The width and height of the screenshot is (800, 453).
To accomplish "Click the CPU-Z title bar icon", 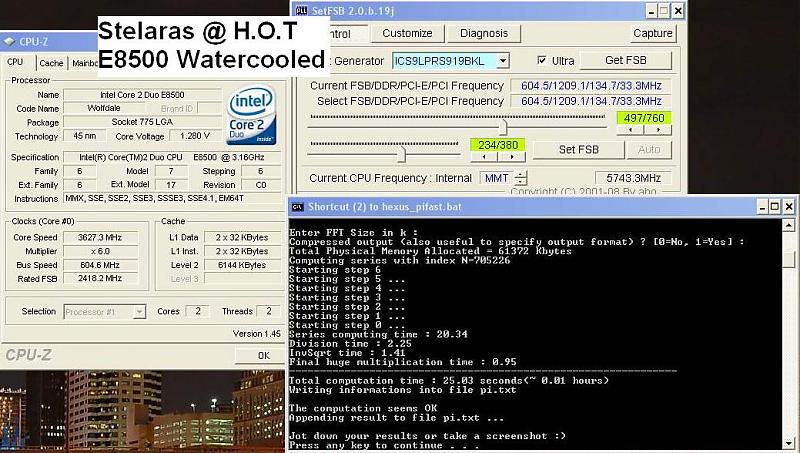I will pyautogui.click(x=9, y=41).
